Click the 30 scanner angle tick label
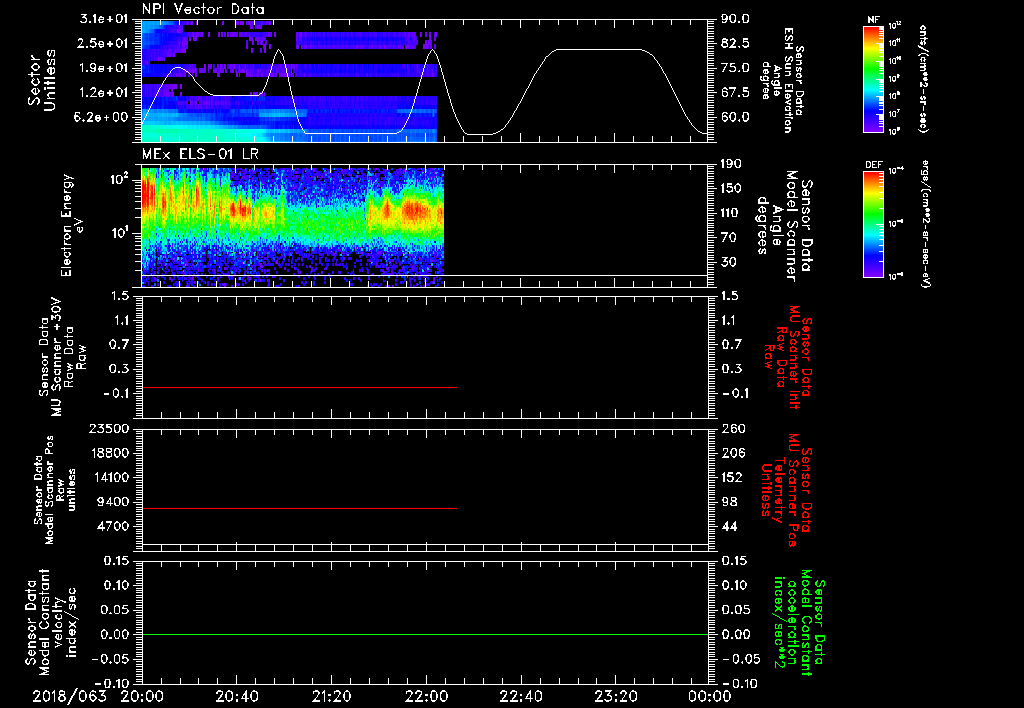The height and width of the screenshot is (708, 1024). click(x=729, y=262)
